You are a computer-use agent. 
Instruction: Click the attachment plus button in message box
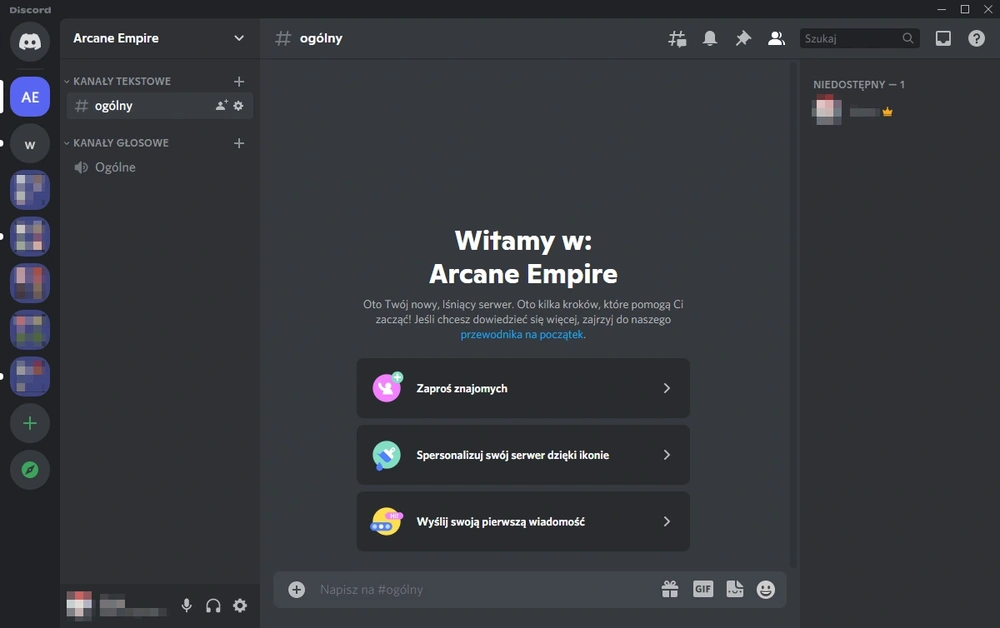pos(297,589)
